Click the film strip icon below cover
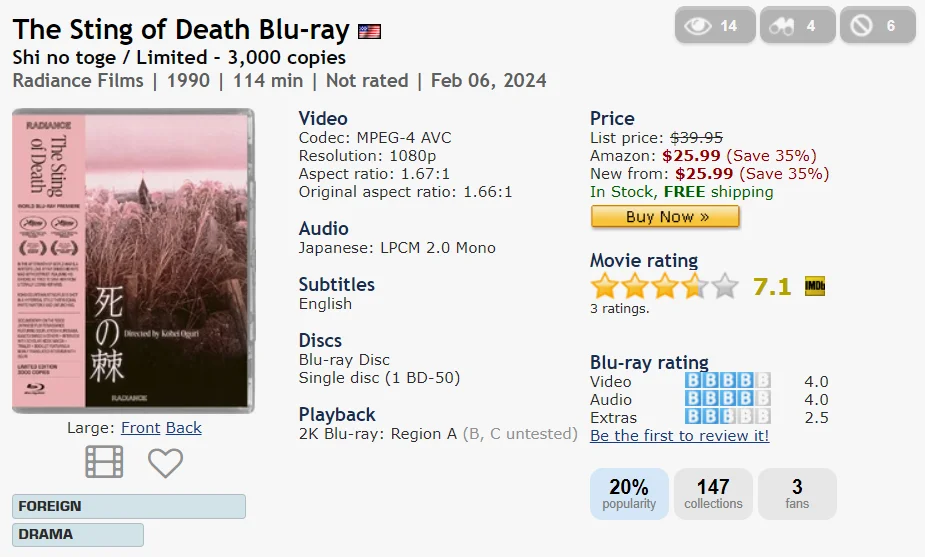The image size is (925, 557). click(x=104, y=461)
